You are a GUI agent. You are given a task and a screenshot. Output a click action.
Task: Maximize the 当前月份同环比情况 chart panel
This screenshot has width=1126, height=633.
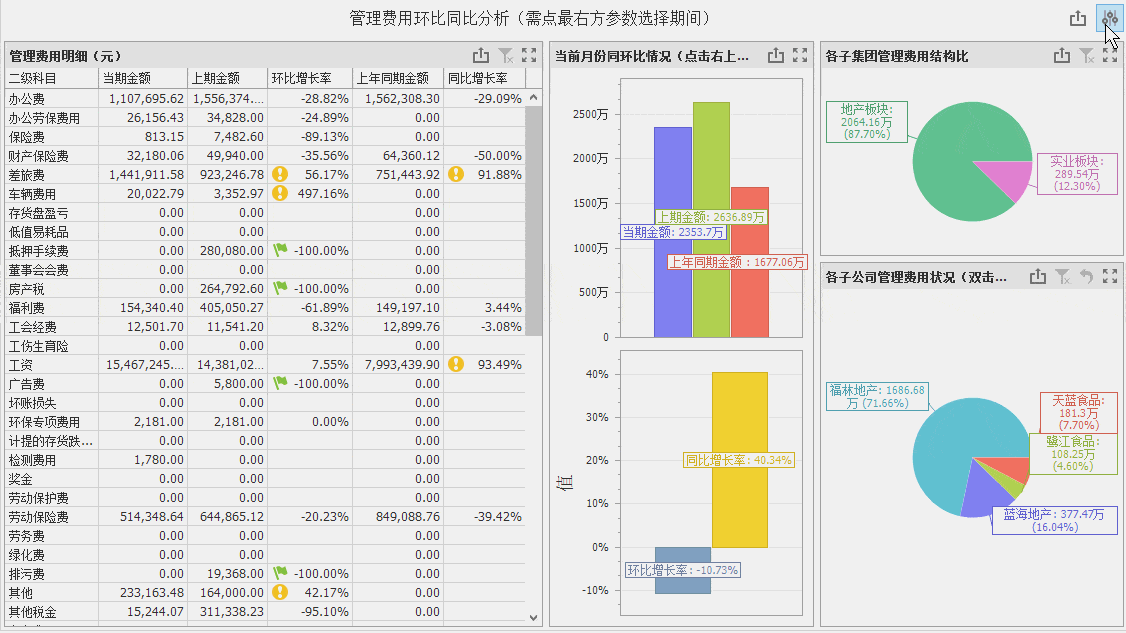click(800, 55)
